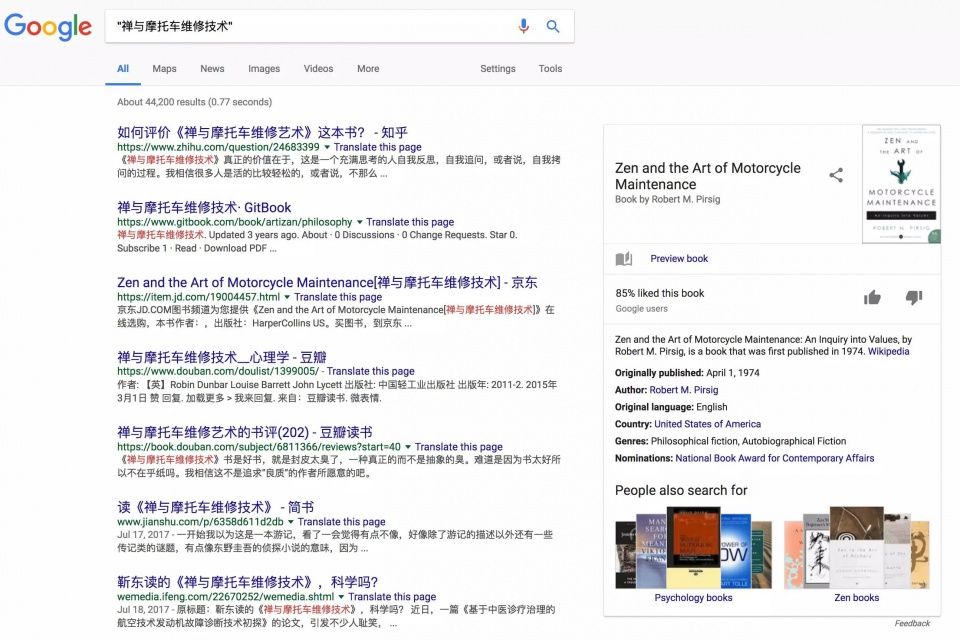Switch to the All tab
This screenshot has width=960, height=640.
(123, 69)
